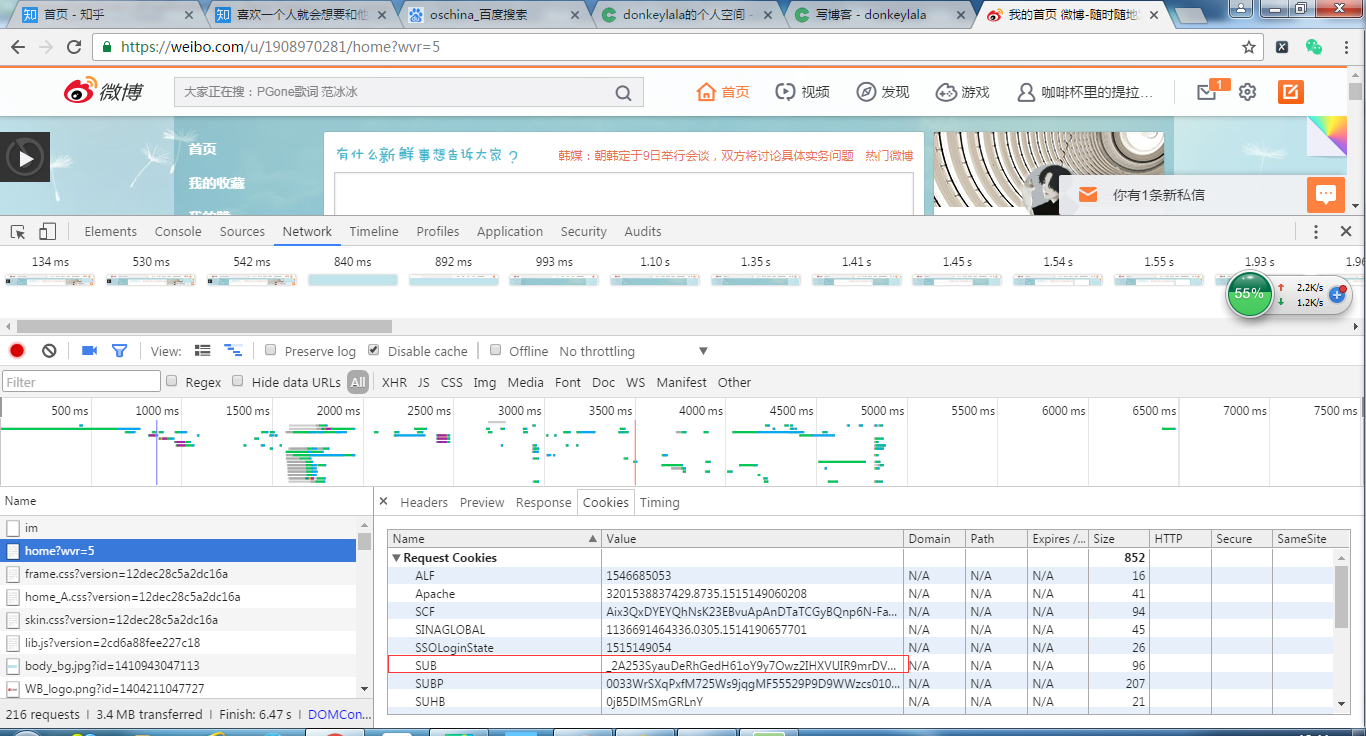Close the DevTools panel
Screen dimensions: 1366x736
click(x=1346, y=231)
